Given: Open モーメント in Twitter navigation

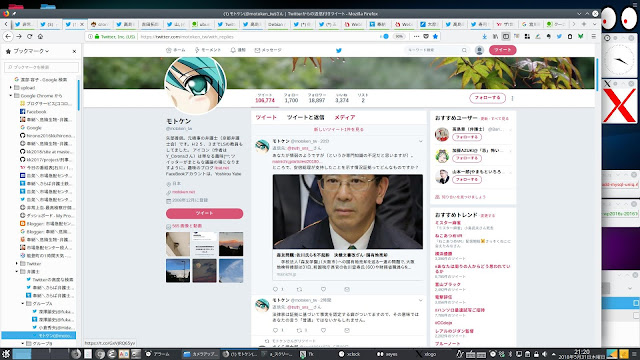Looking at the screenshot, I should coord(208,50).
